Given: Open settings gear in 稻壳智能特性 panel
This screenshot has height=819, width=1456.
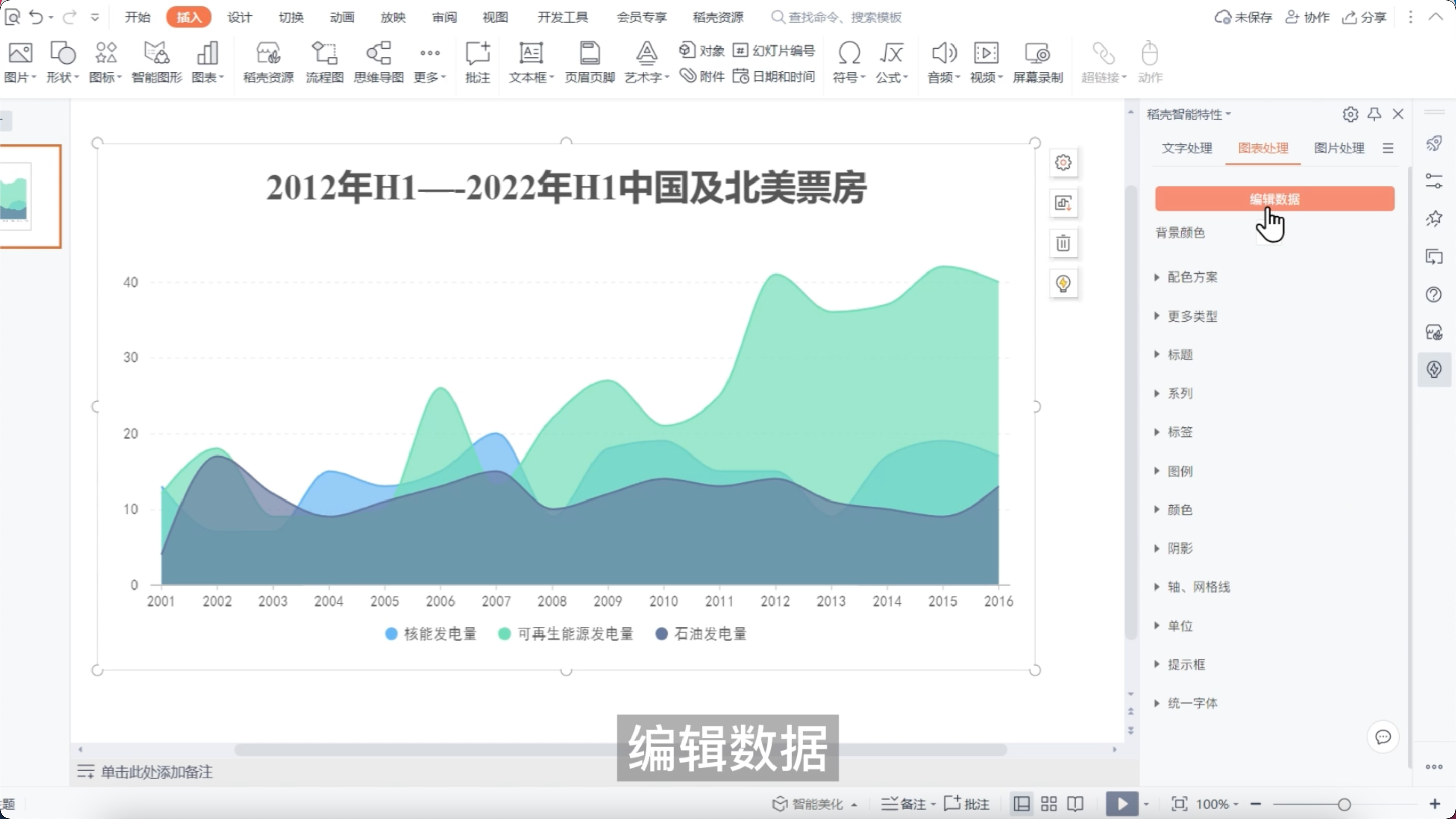Looking at the screenshot, I should pos(1350,114).
